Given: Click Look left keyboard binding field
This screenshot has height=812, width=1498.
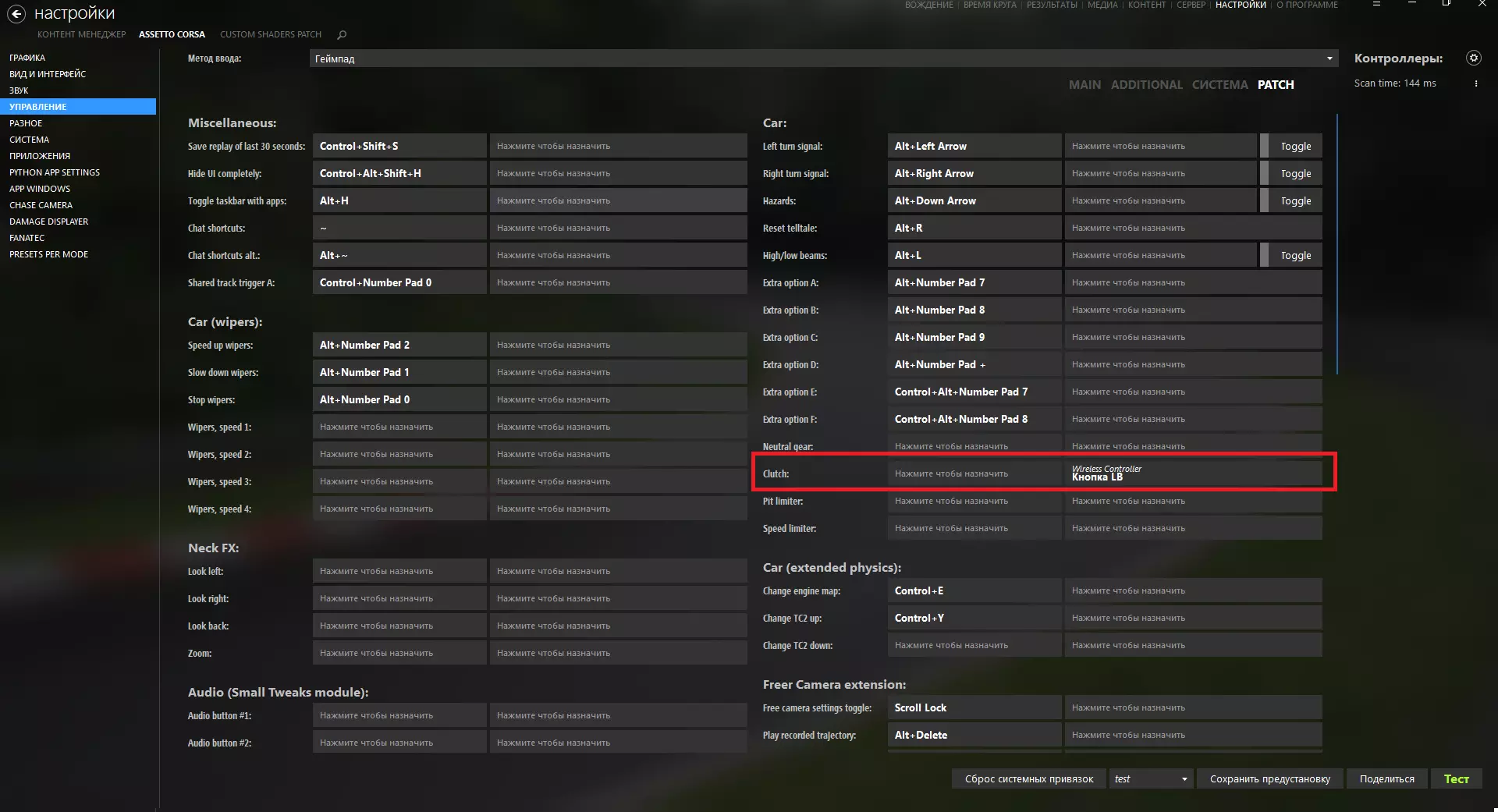Looking at the screenshot, I should point(399,571).
